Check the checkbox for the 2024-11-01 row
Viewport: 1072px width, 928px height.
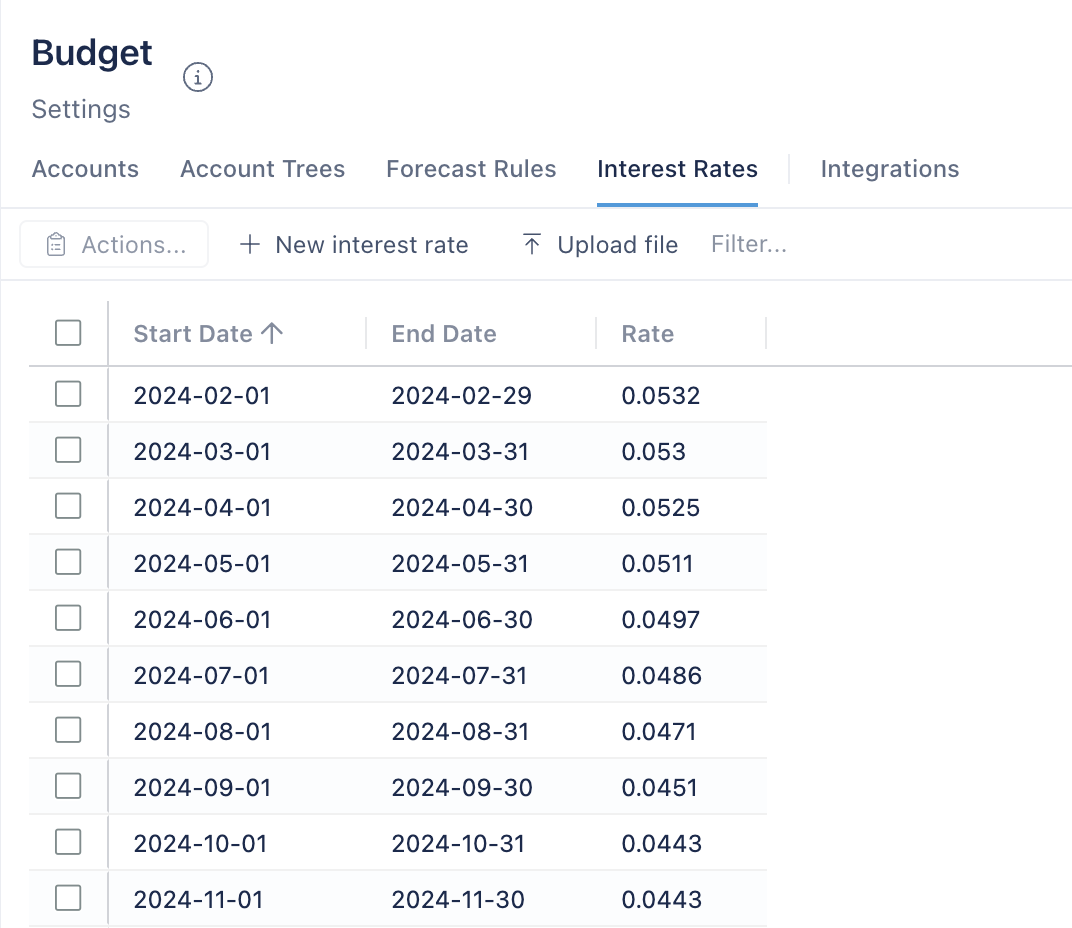pyautogui.click(x=67, y=899)
